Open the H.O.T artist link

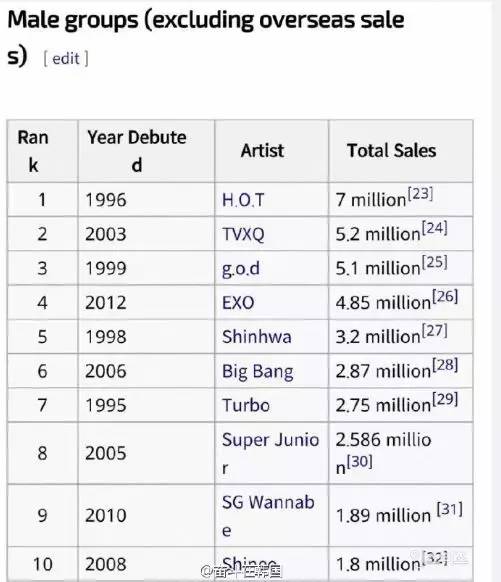[243, 200]
